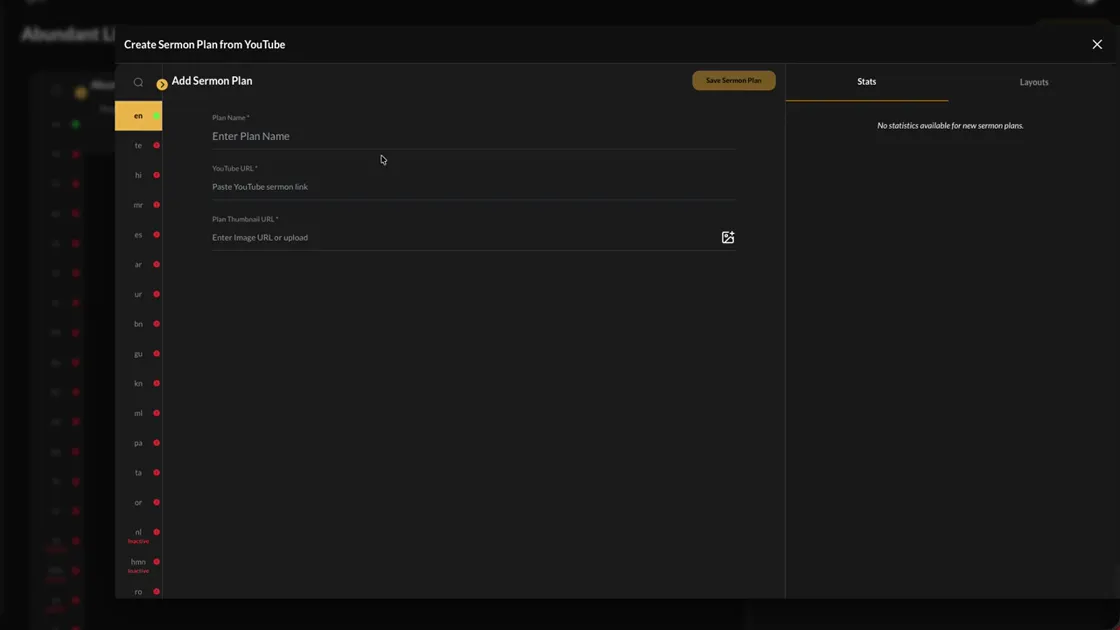Switch to the Stats tab
Screen dimensions: 1120x630
(866, 81)
